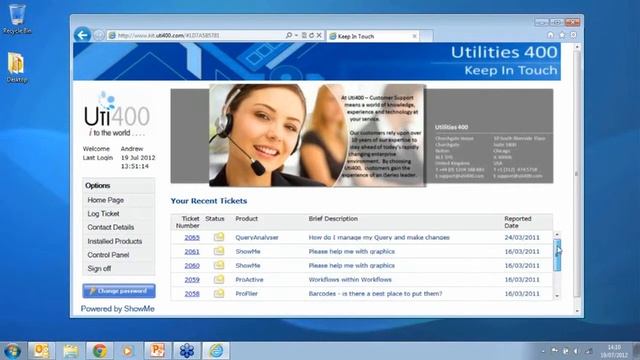Click status folder icon for ticket 2061

pos(219,251)
